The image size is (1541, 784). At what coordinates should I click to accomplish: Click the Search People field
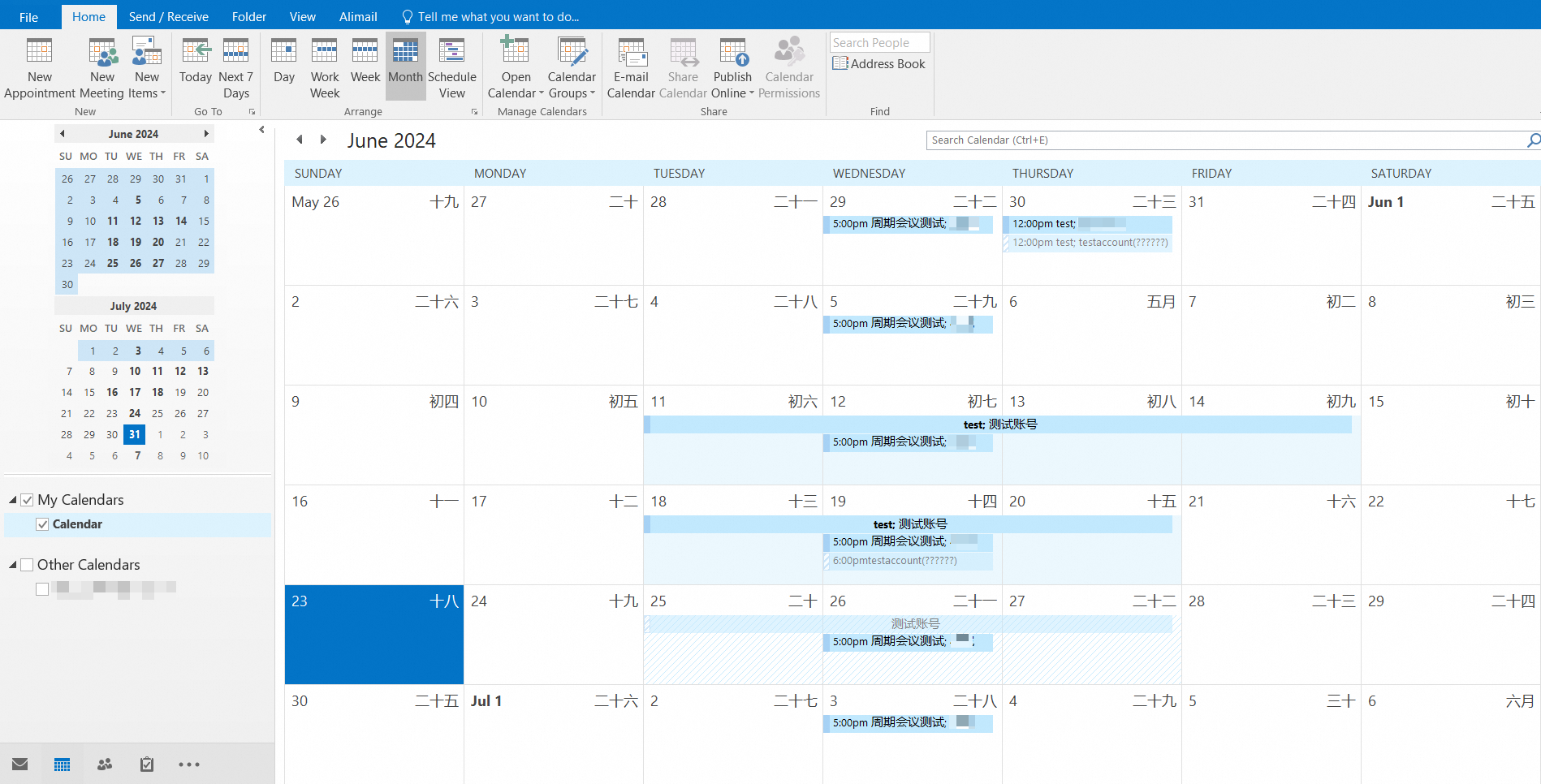point(879,43)
